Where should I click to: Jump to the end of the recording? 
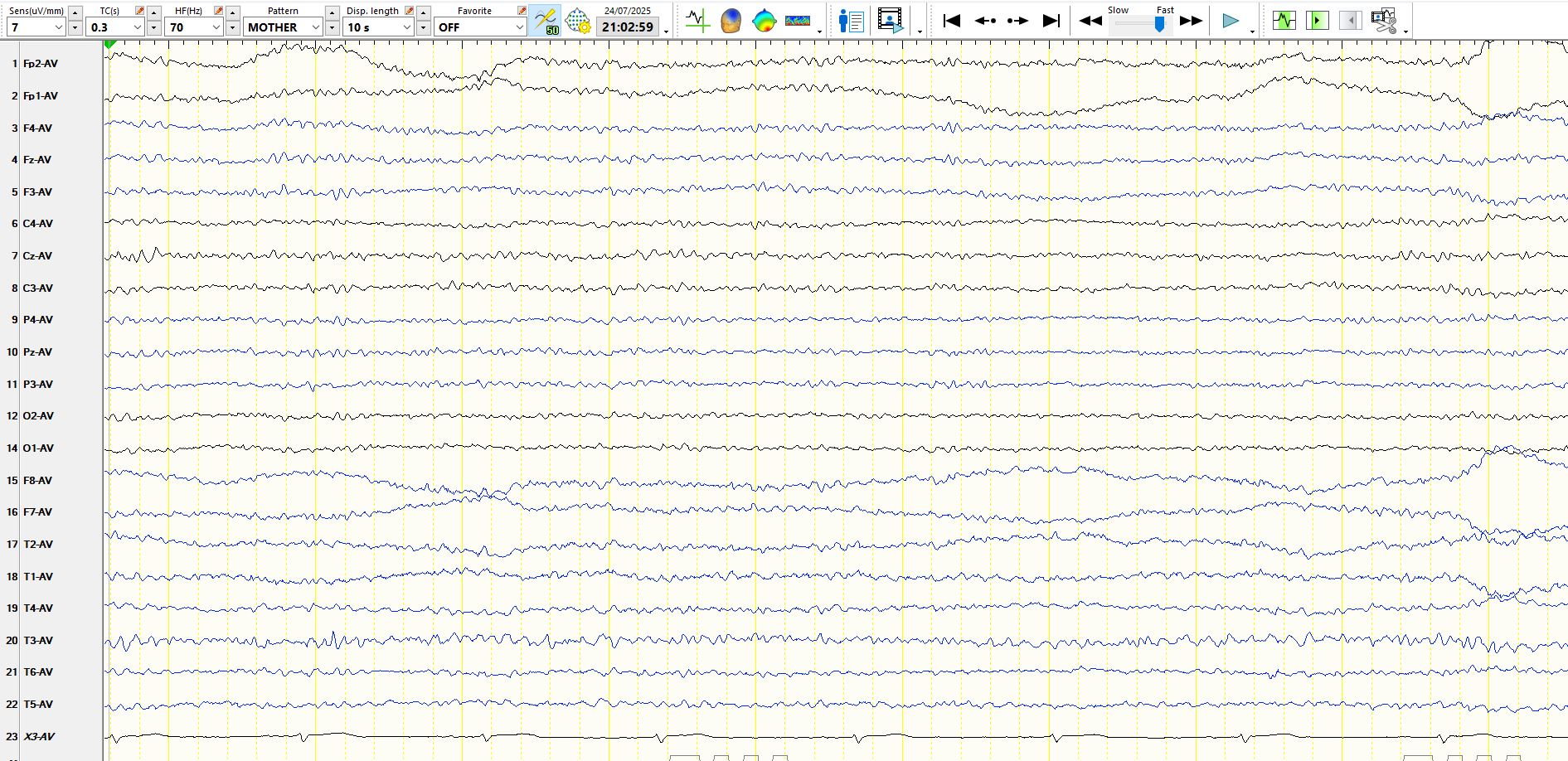pyautogui.click(x=1051, y=21)
